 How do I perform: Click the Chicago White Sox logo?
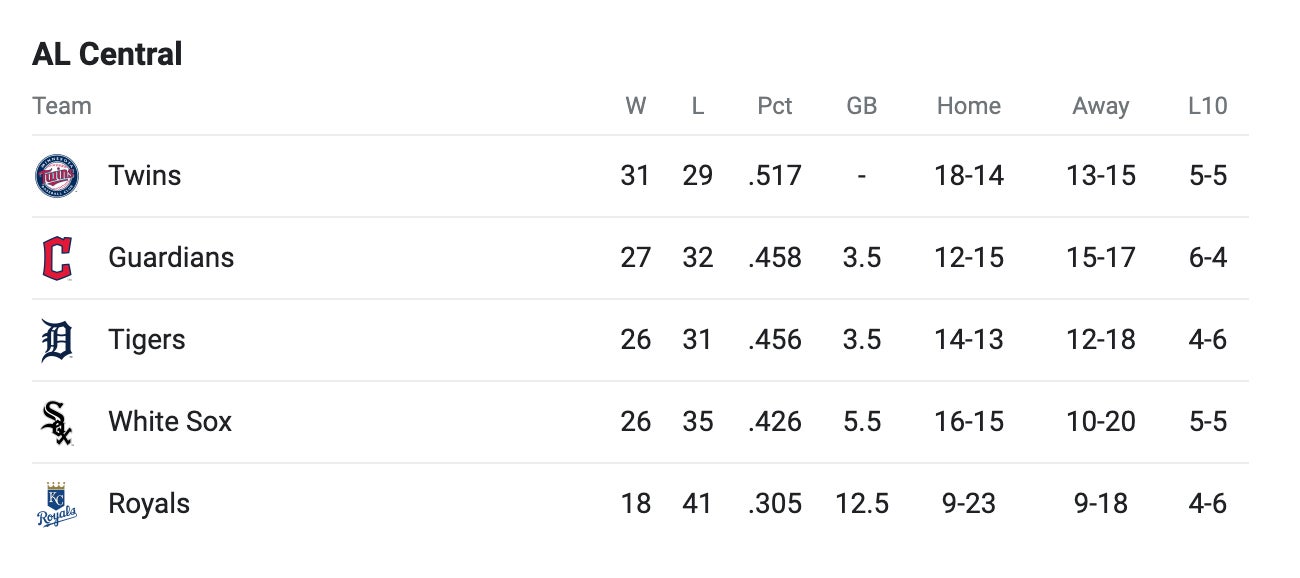click(56, 422)
